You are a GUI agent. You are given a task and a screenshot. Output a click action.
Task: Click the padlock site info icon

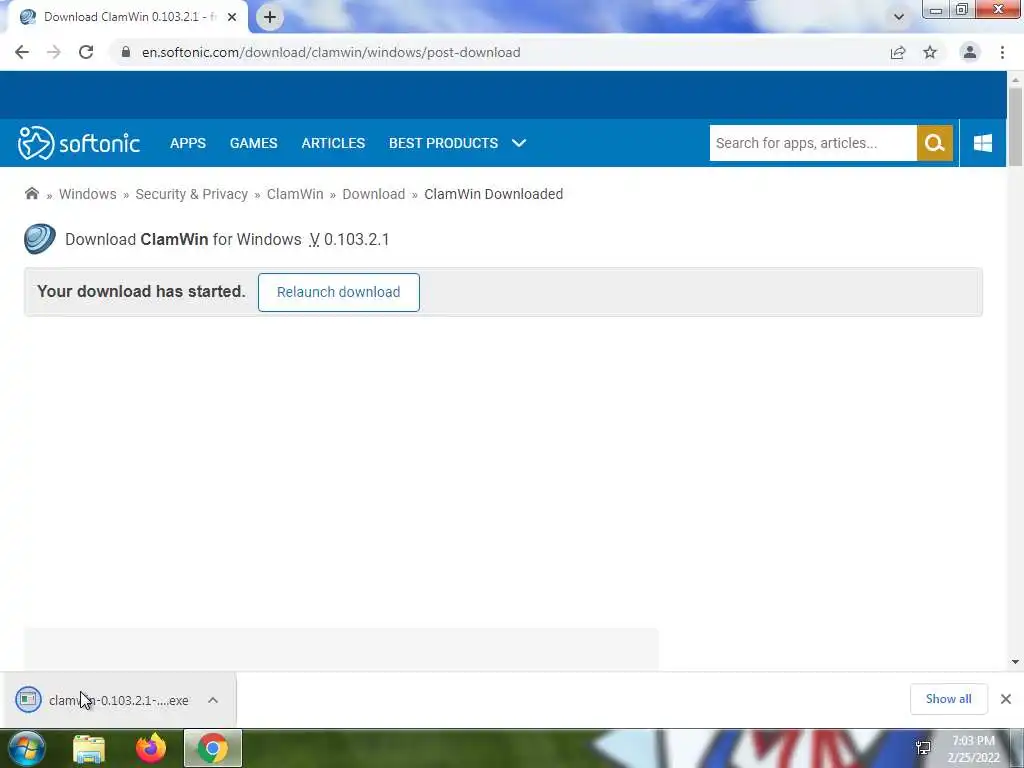point(126,52)
